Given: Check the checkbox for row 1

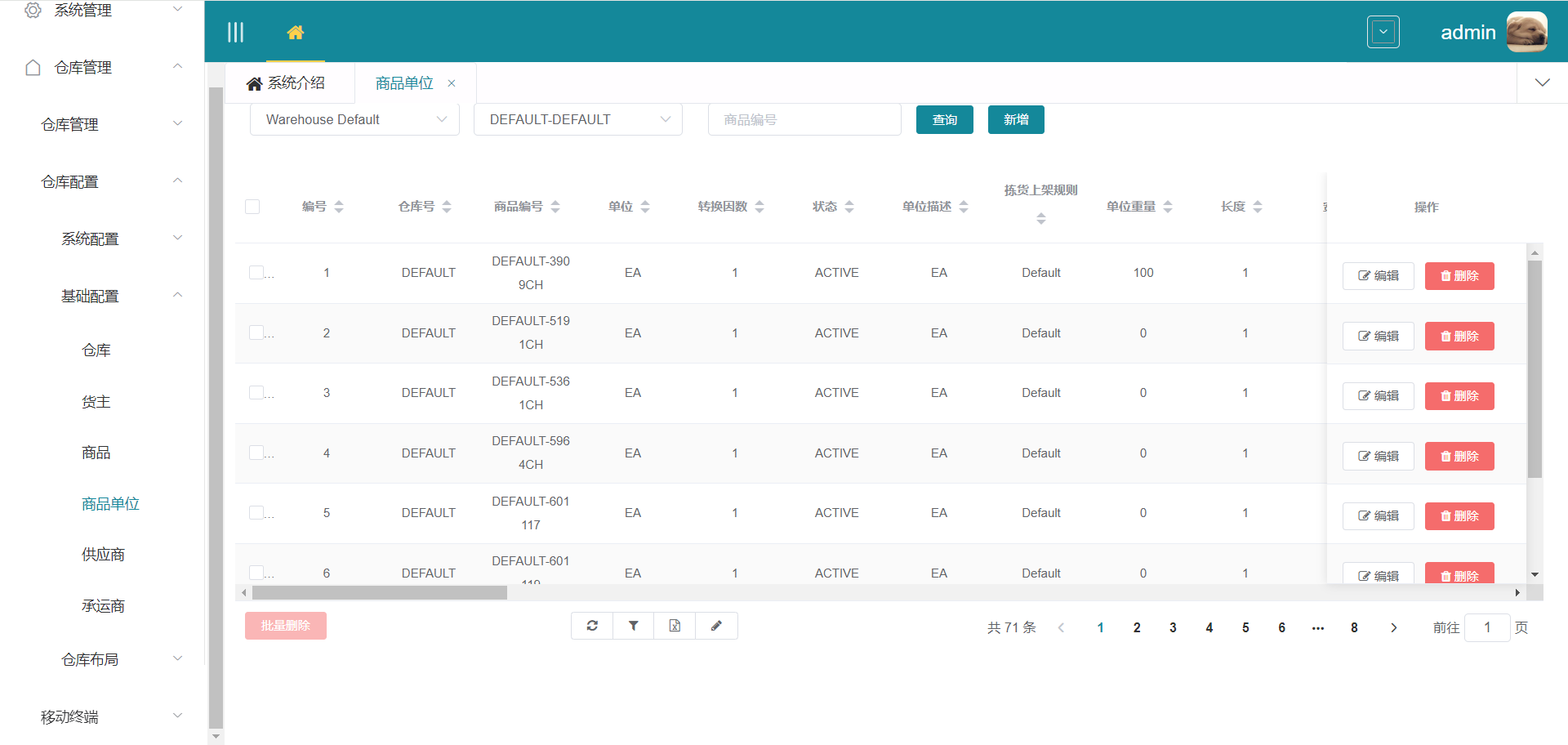Looking at the screenshot, I should (x=256, y=273).
